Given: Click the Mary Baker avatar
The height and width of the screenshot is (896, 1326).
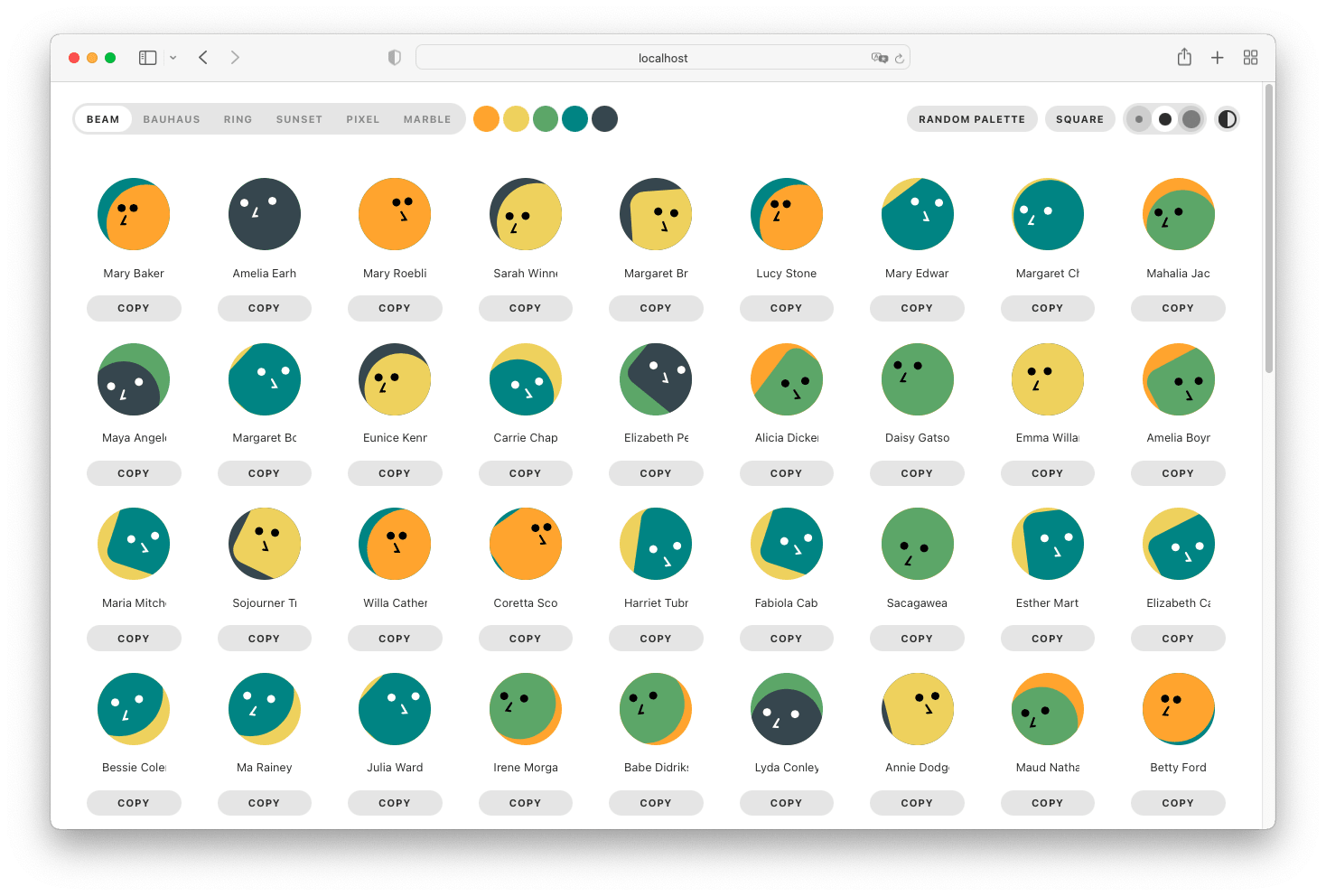Looking at the screenshot, I should (134, 214).
